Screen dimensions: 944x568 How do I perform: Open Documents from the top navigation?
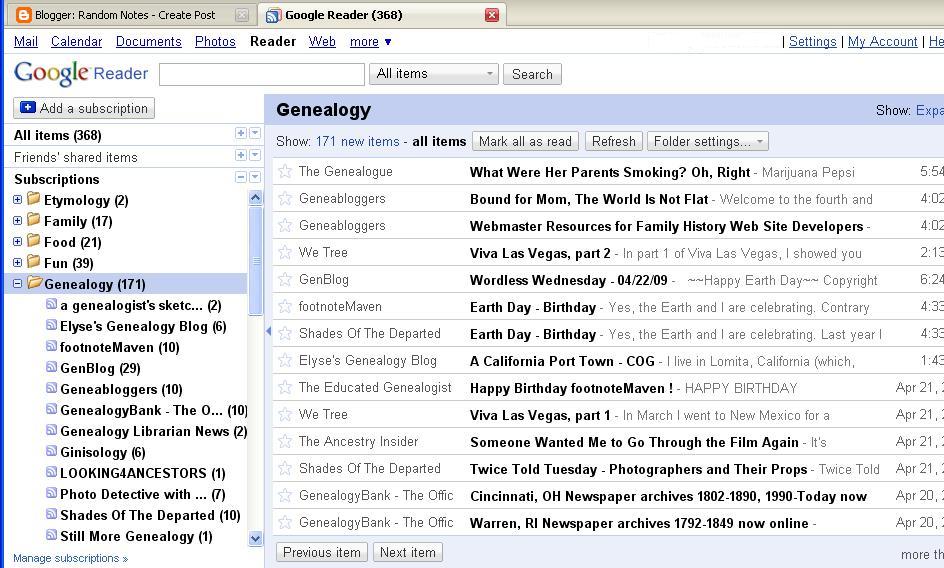tap(149, 42)
